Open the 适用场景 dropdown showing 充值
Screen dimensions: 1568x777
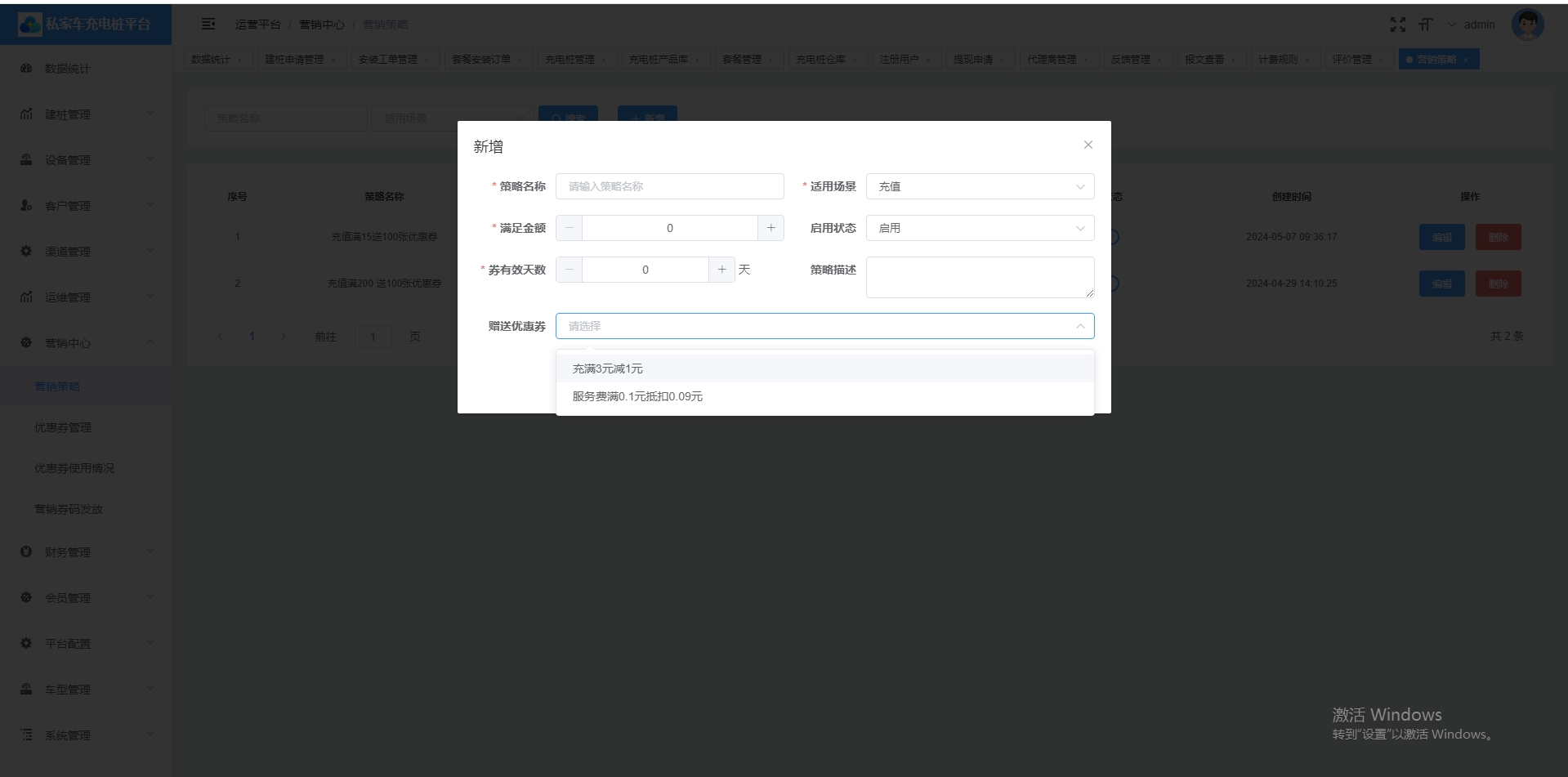coord(980,186)
